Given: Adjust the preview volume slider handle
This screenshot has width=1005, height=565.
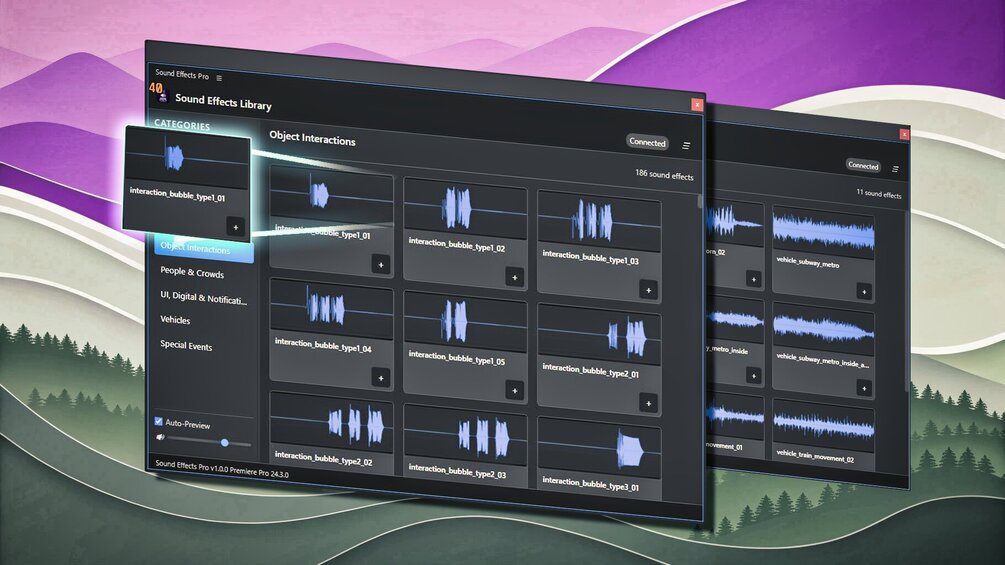Looking at the screenshot, I should pyautogui.click(x=224, y=443).
